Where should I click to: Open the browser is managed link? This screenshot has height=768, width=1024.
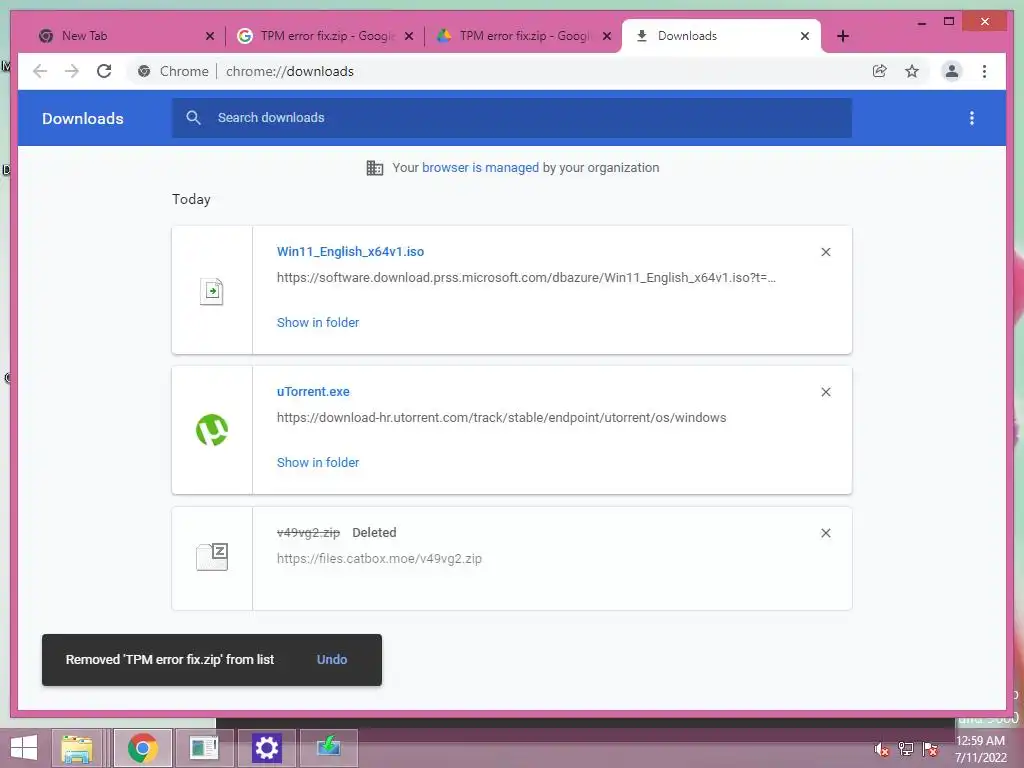pos(480,168)
